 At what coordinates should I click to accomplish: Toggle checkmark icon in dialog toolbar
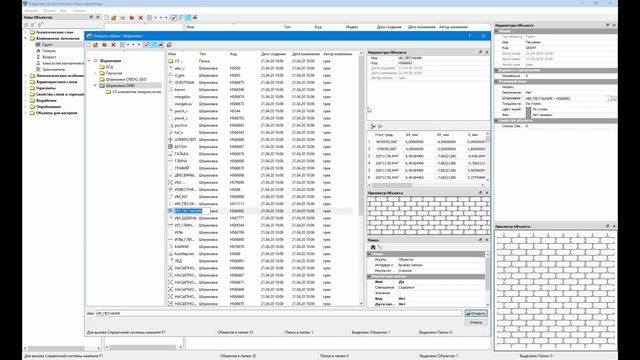146,45
